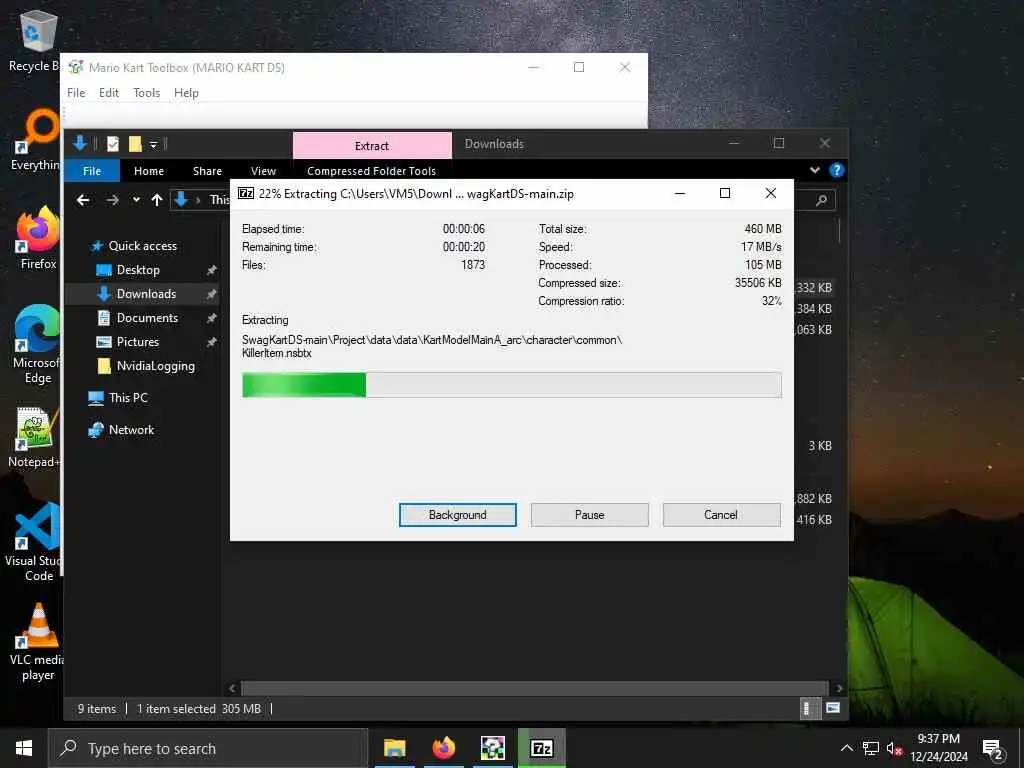Image resolution: width=1024 pixels, height=768 pixels.
Task: Pause the extraction
Action: pos(589,515)
